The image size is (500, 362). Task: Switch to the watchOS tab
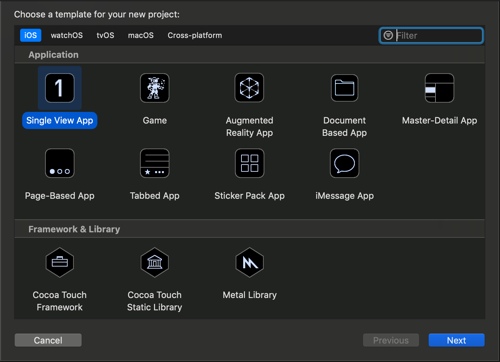(x=67, y=35)
